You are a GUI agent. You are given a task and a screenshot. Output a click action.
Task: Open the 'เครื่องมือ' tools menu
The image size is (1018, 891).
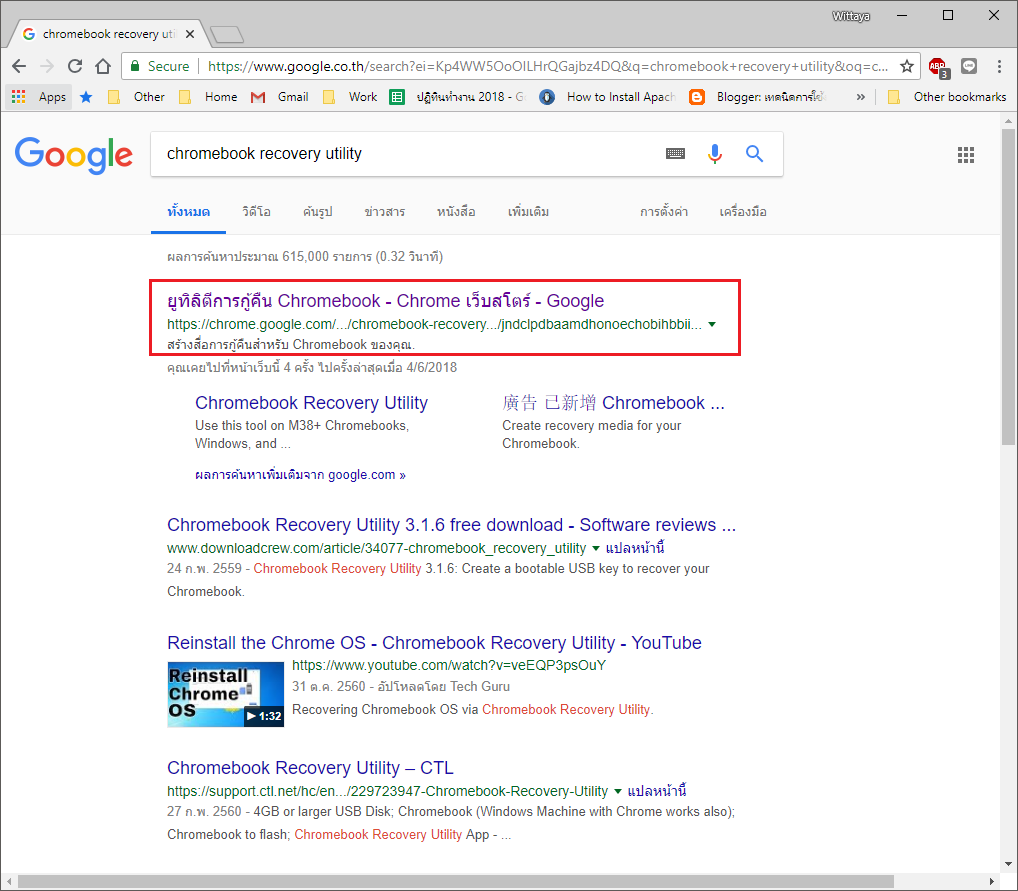pos(743,212)
